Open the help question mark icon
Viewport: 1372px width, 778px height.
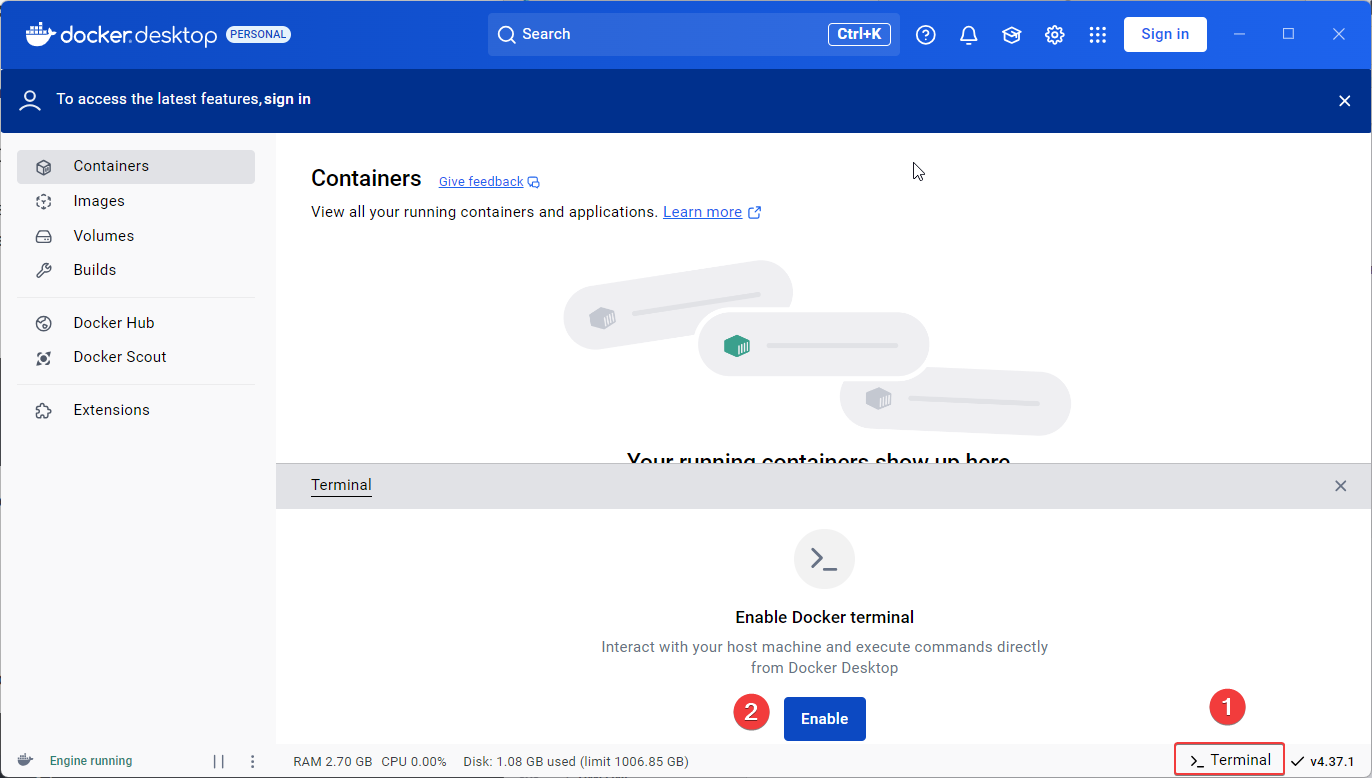click(x=926, y=35)
